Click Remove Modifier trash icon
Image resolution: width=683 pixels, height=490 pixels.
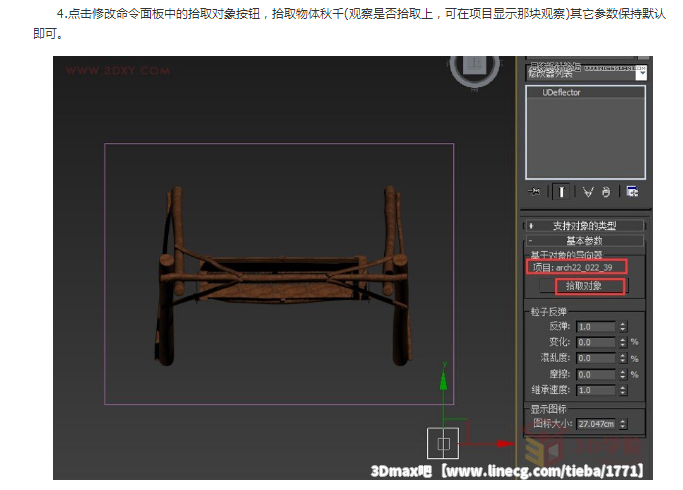pos(606,192)
